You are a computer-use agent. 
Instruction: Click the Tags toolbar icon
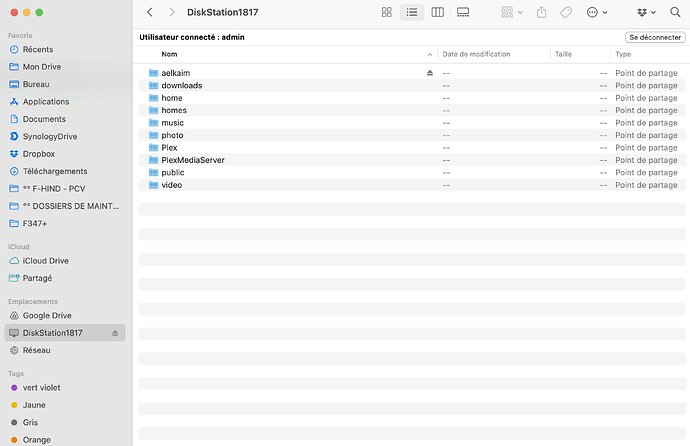pyautogui.click(x=566, y=12)
